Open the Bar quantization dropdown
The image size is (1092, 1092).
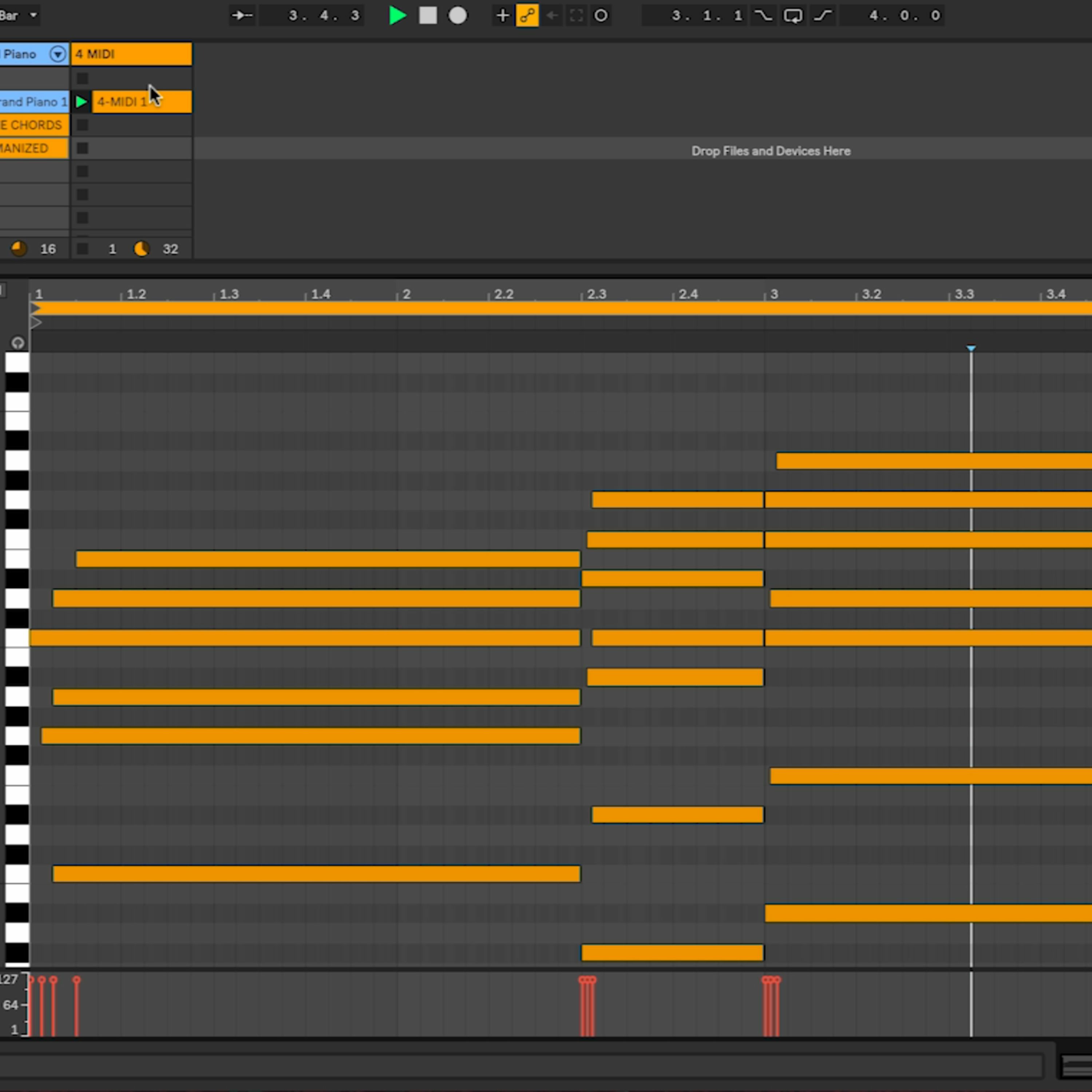tap(20, 15)
